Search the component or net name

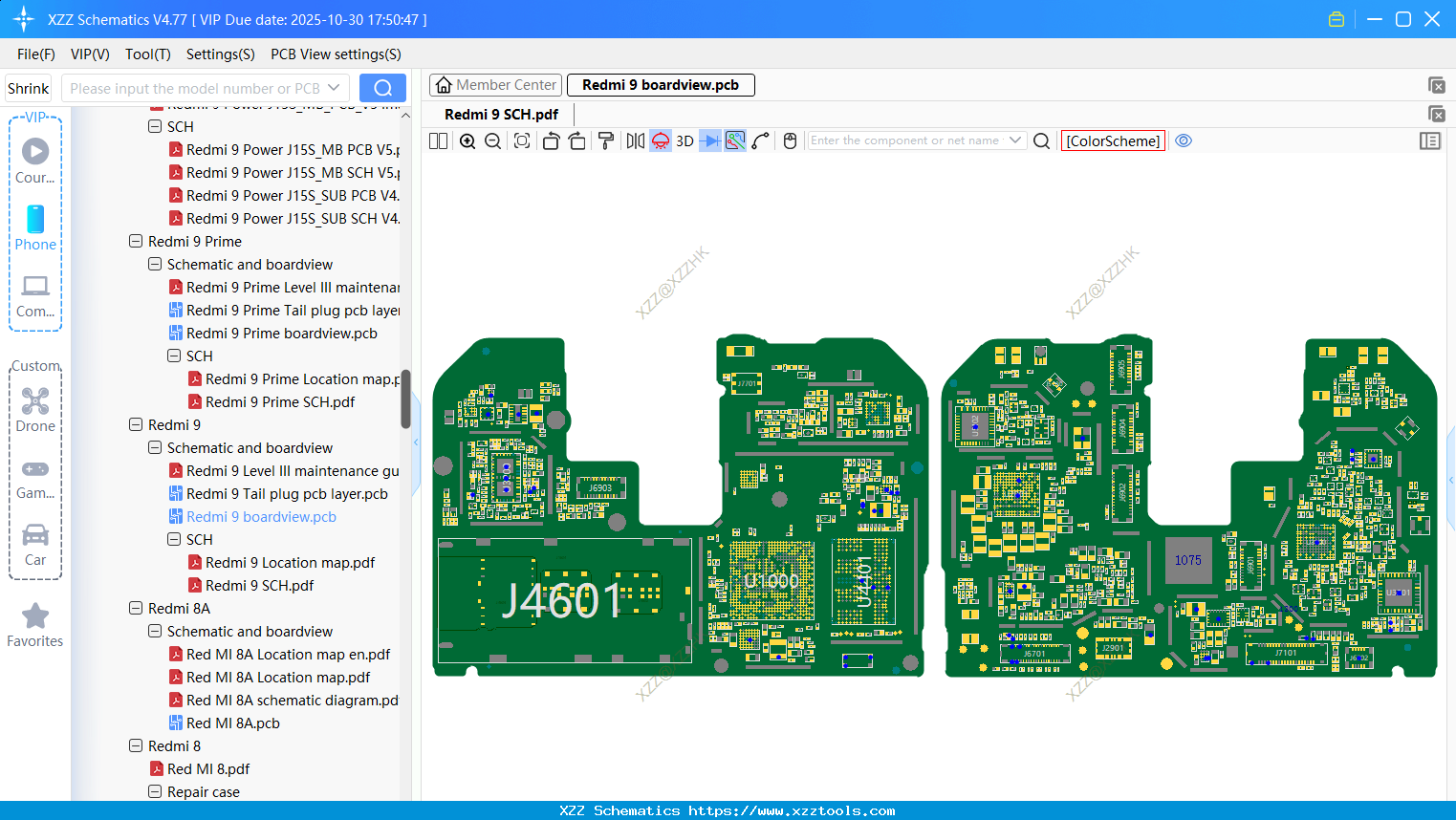[x=1042, y=140]
